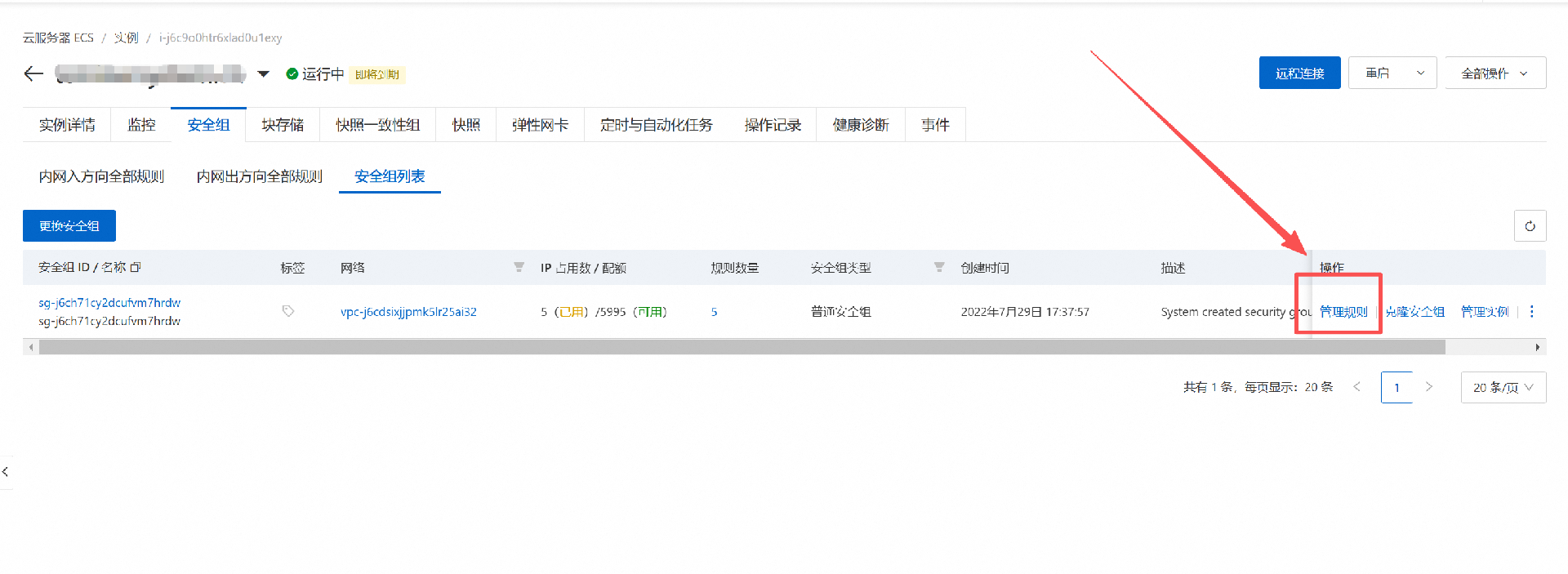Click the back arrow beside instance name
The width and height of the screenshot is (1568, 574).
[x=33, y=74]
